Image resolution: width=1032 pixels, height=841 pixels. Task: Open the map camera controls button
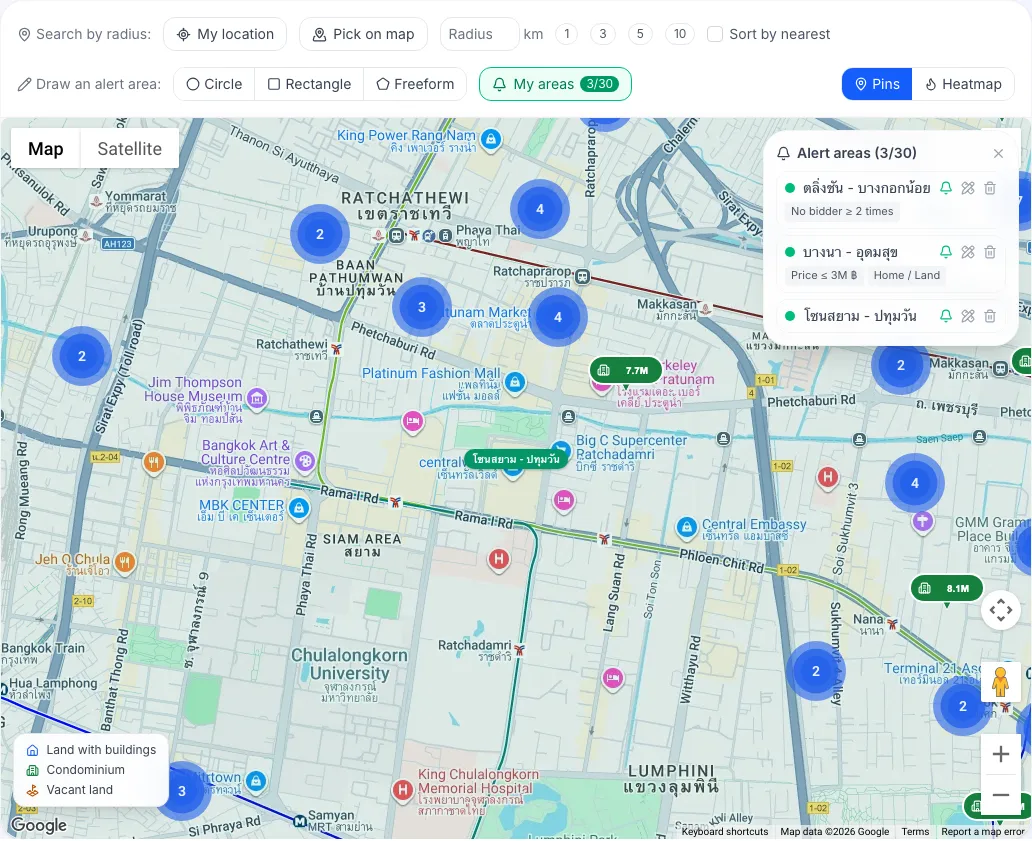pyautogui.click(x=1000, y=610)
